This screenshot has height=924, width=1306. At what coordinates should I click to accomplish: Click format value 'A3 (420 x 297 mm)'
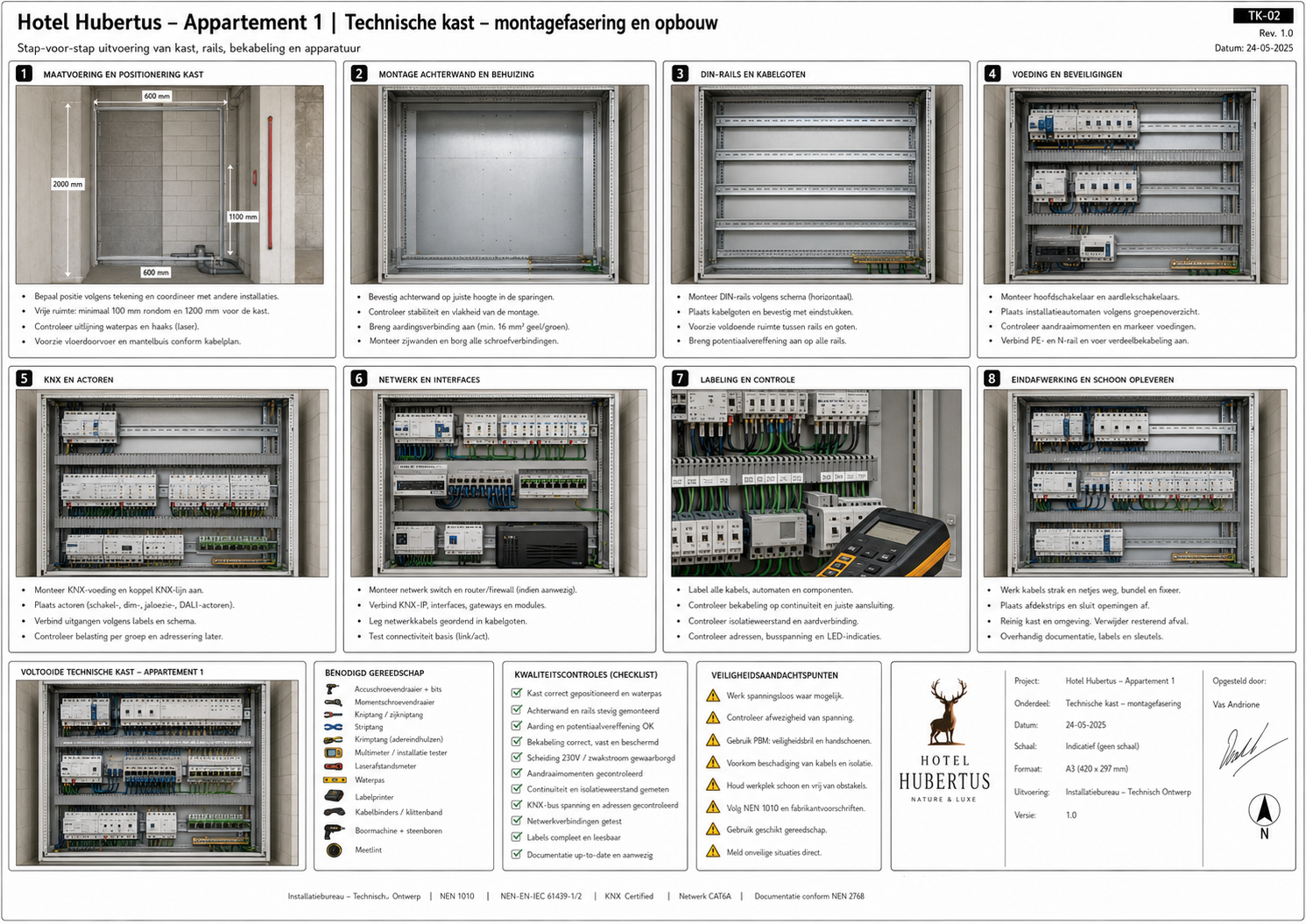click(x=1097, y=769)
